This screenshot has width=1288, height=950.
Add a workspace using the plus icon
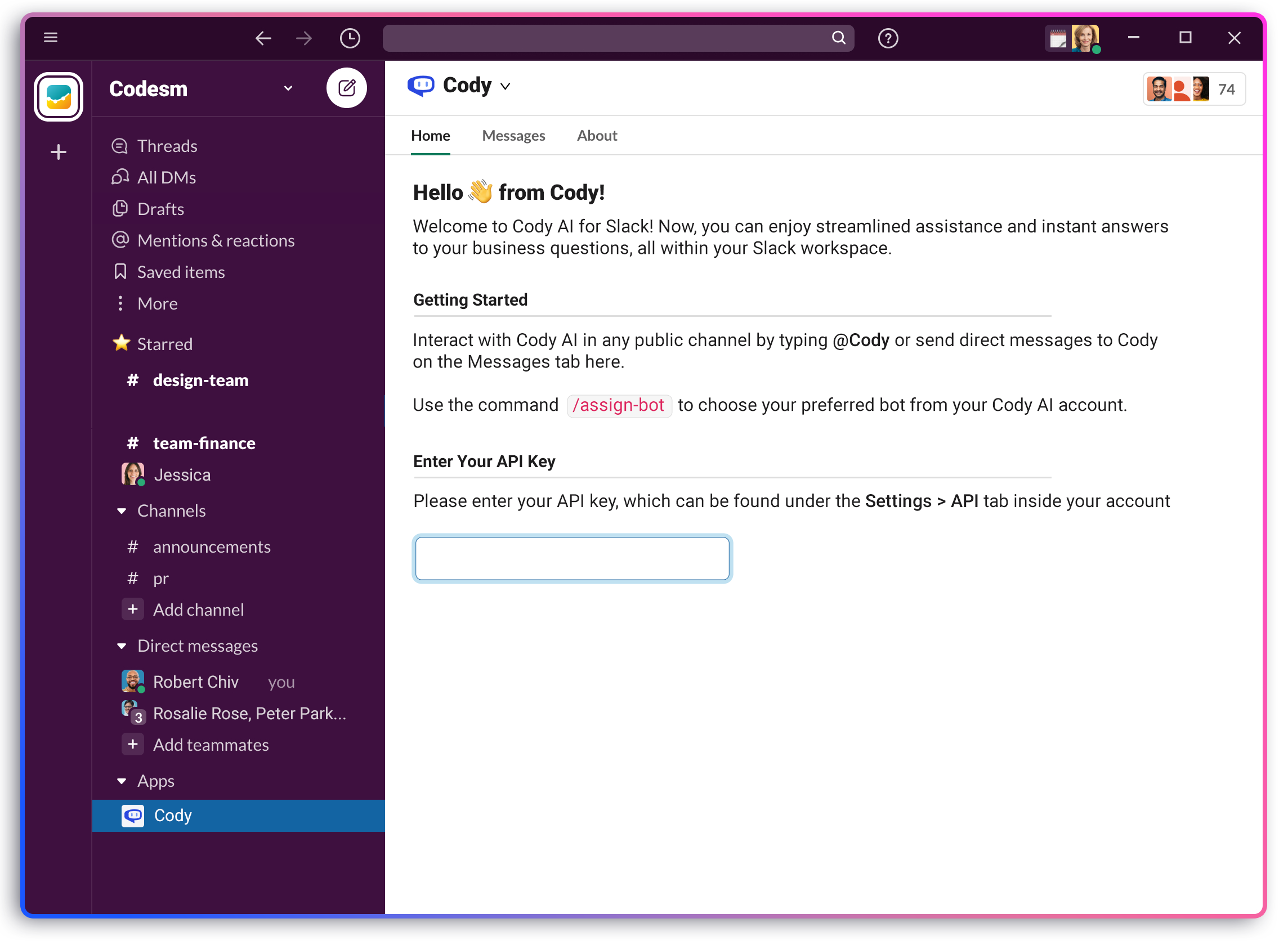58,152
